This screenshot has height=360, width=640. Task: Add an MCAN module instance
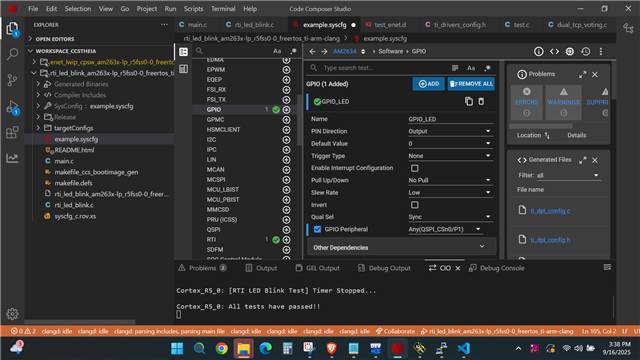tap(287, 170)
